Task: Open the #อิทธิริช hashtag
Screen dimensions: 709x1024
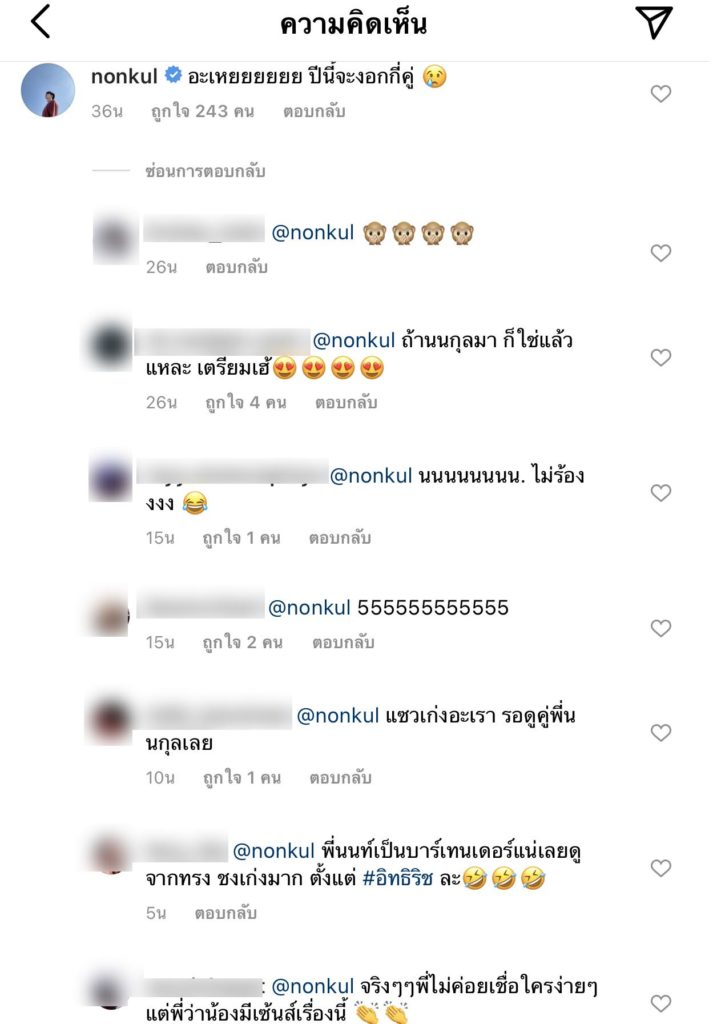Action: (398, 878)
